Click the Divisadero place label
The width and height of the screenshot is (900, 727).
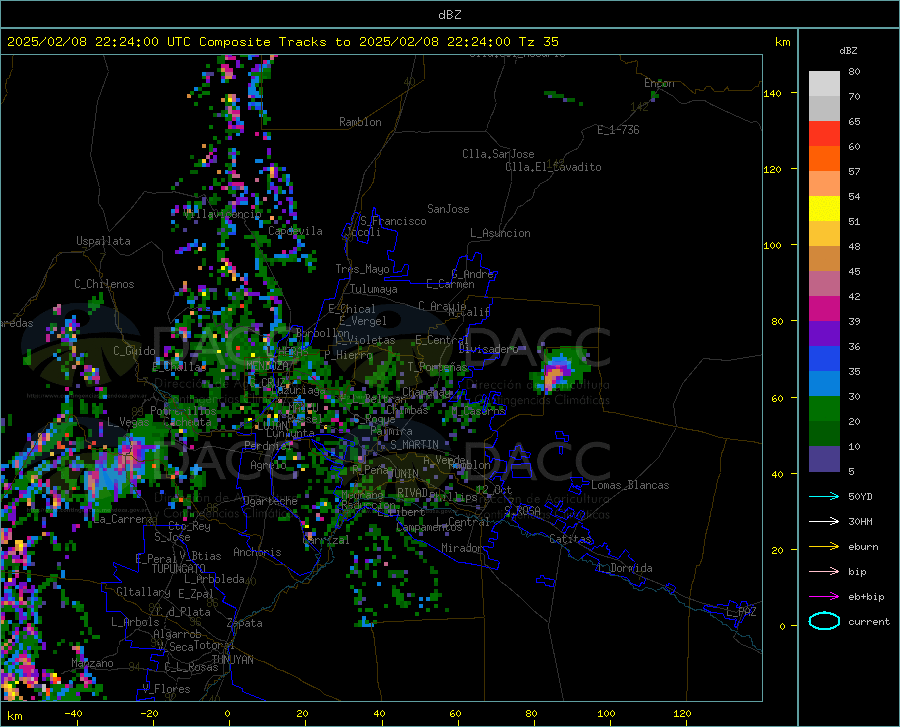488,349
